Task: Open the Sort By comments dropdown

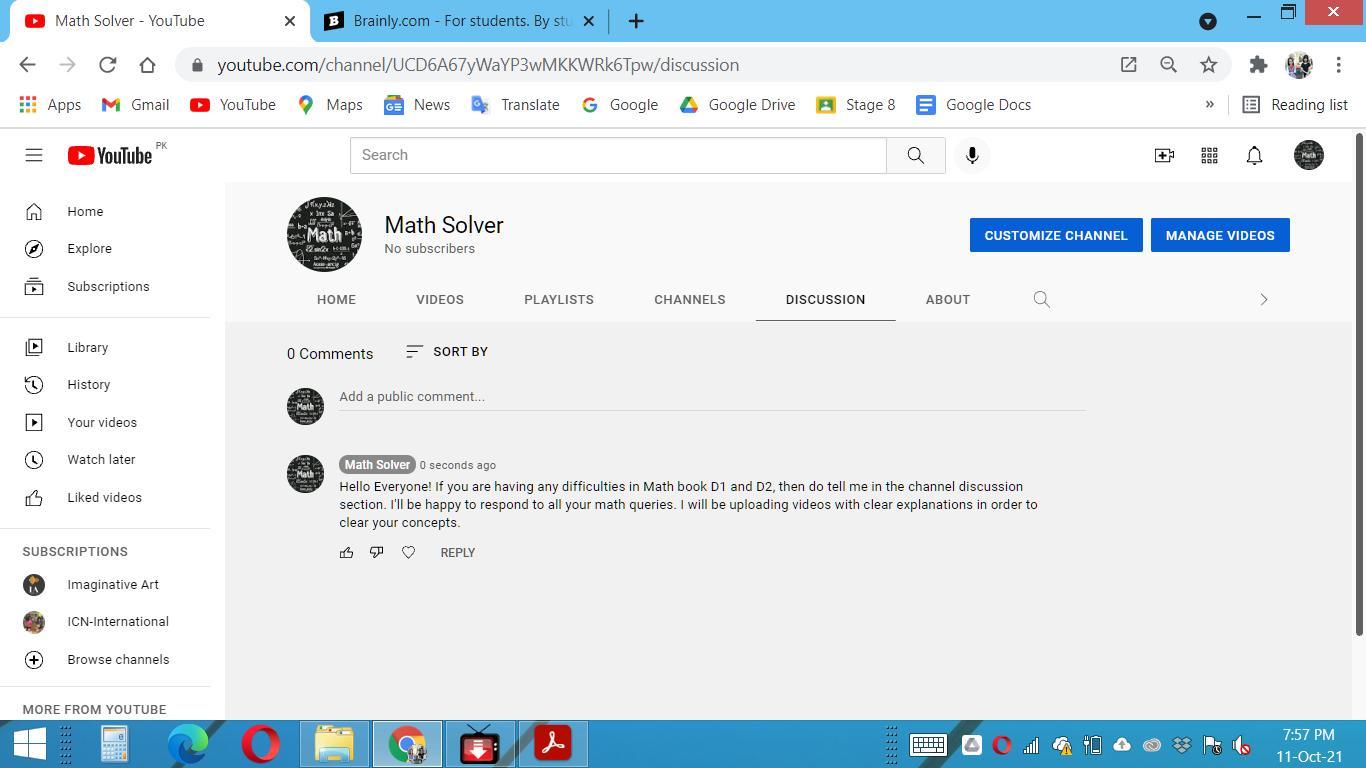Action: [447, 351]
